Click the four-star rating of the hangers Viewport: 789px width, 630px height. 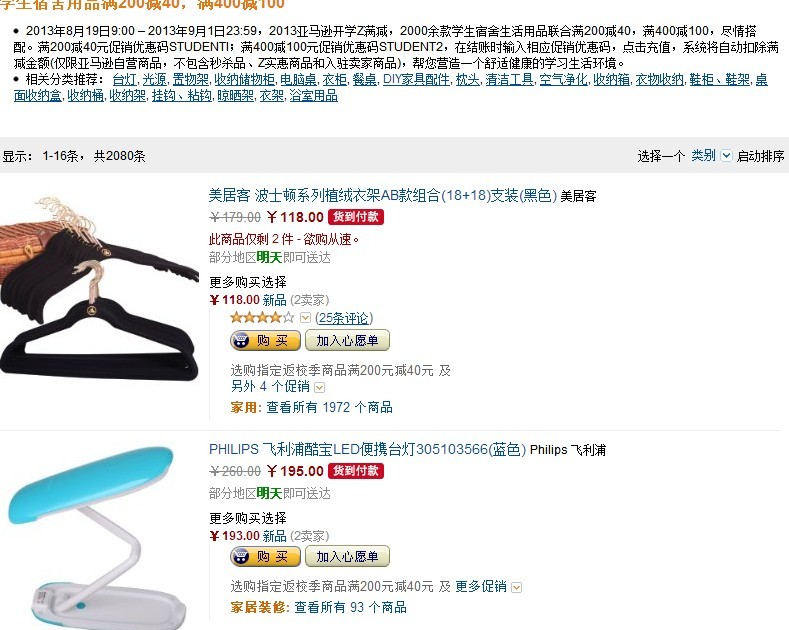[x=262, y=318]
